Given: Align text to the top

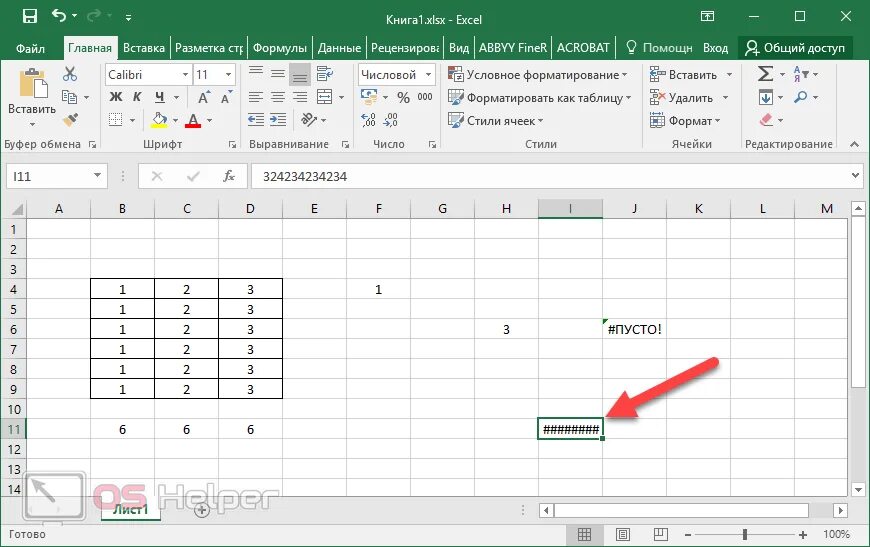Looking at the screenshot, I should (x=256, y=73).
